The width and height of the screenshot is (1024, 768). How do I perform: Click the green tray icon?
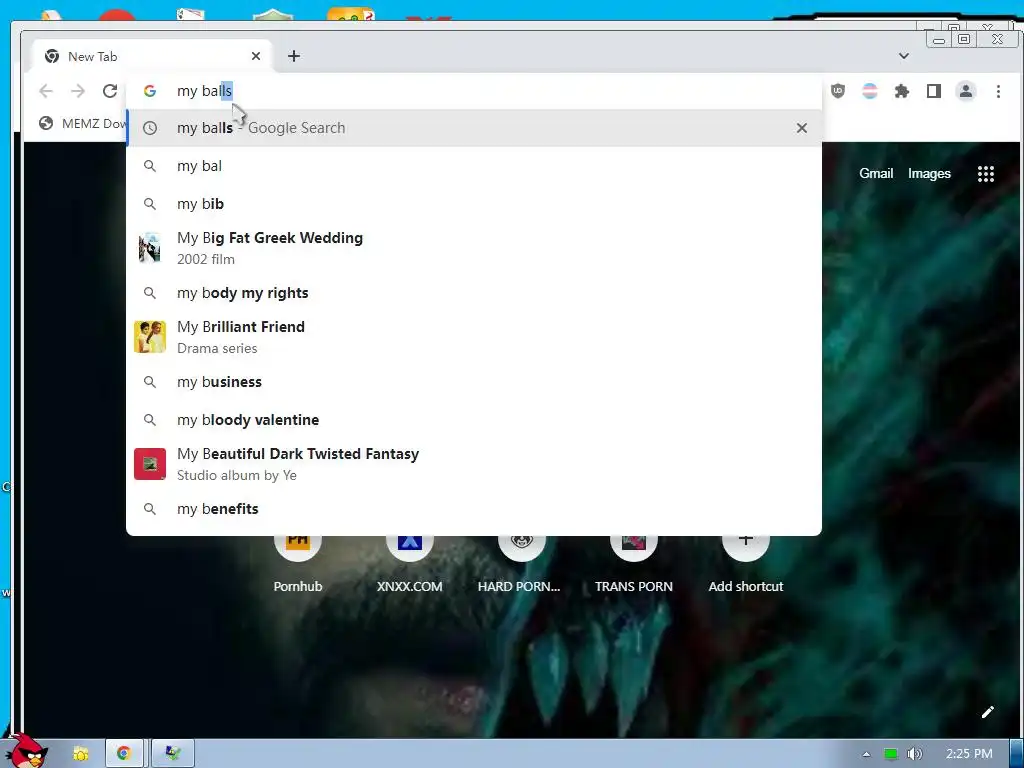tap(890, 754)
